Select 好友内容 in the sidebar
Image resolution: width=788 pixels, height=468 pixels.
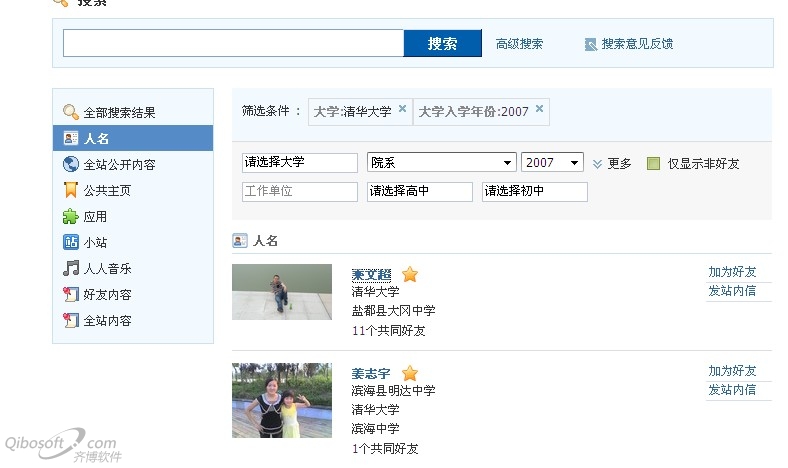(x=107, y=295)
